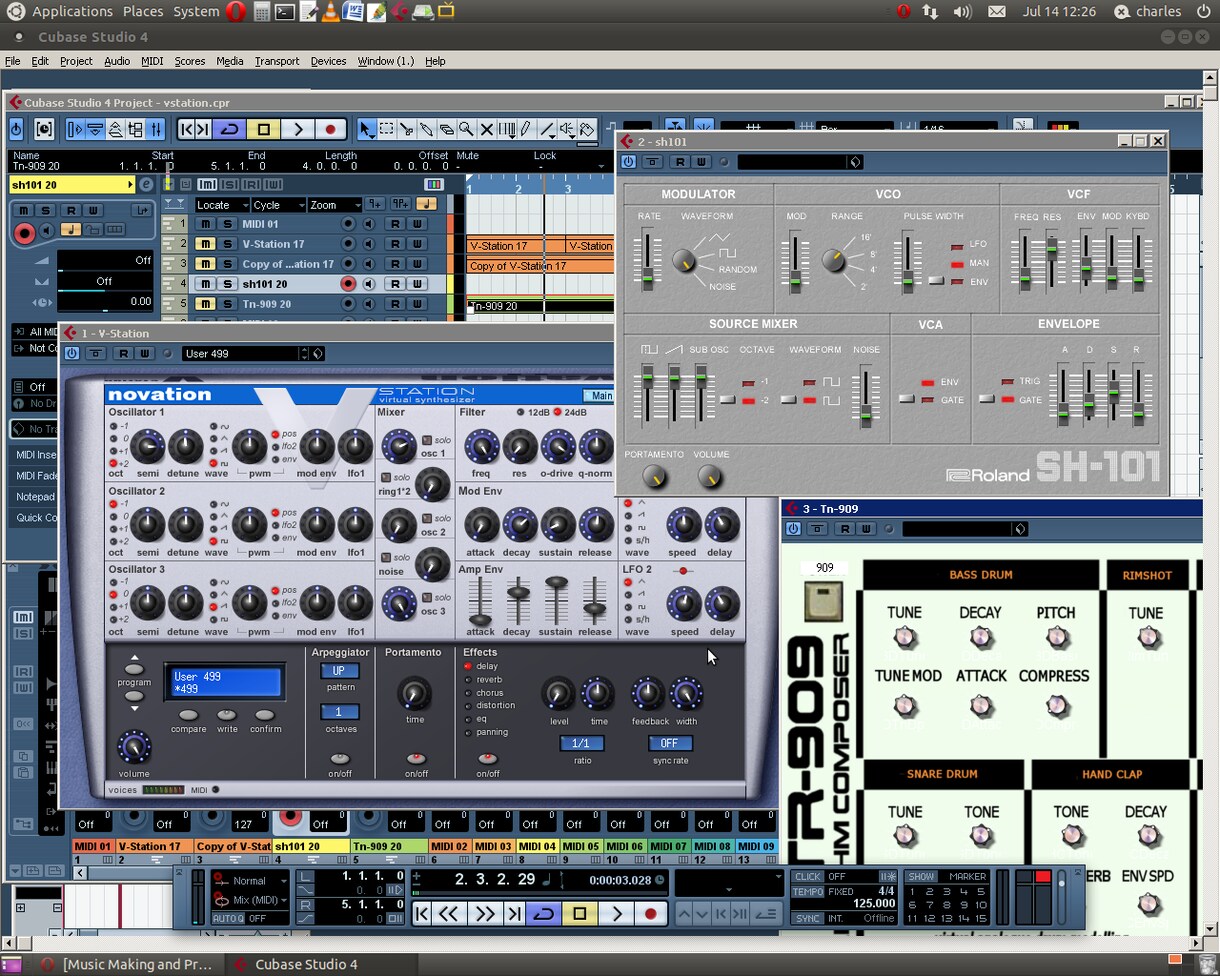1220x976 pixels.
Task: Click the Opera icon in top panel
Action: [235, 12]
